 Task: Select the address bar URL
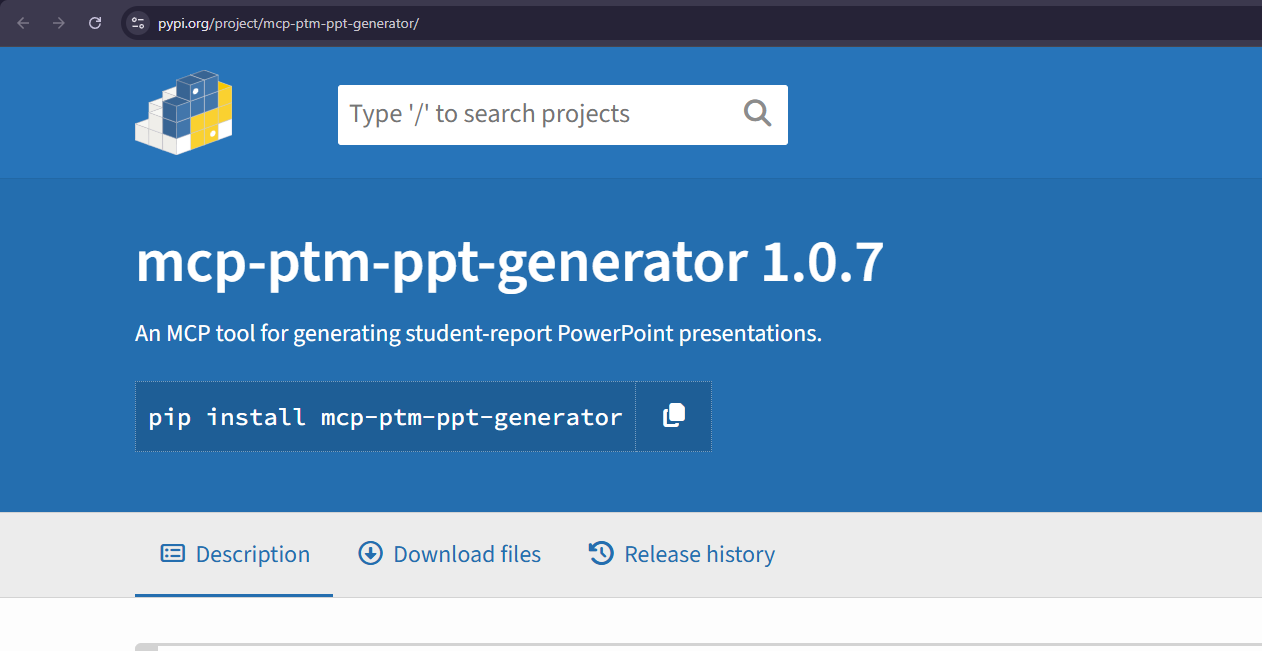pos(288,23)
